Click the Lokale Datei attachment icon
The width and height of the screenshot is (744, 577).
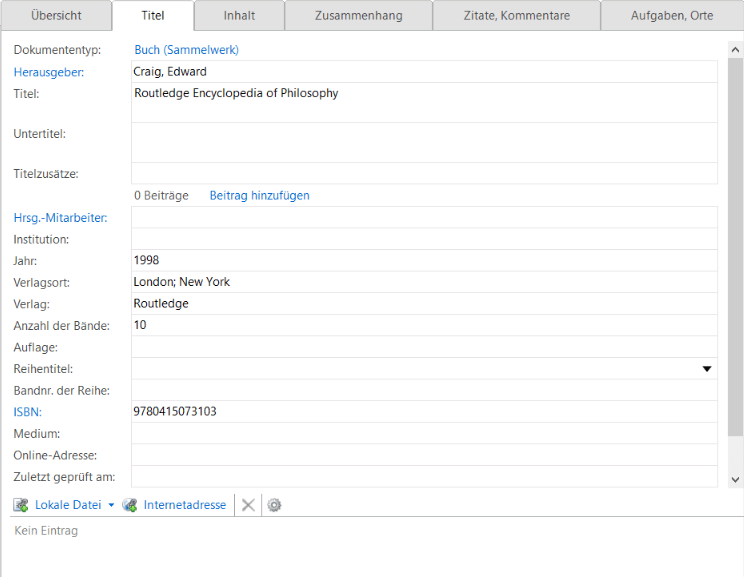[x=21, y=505]
